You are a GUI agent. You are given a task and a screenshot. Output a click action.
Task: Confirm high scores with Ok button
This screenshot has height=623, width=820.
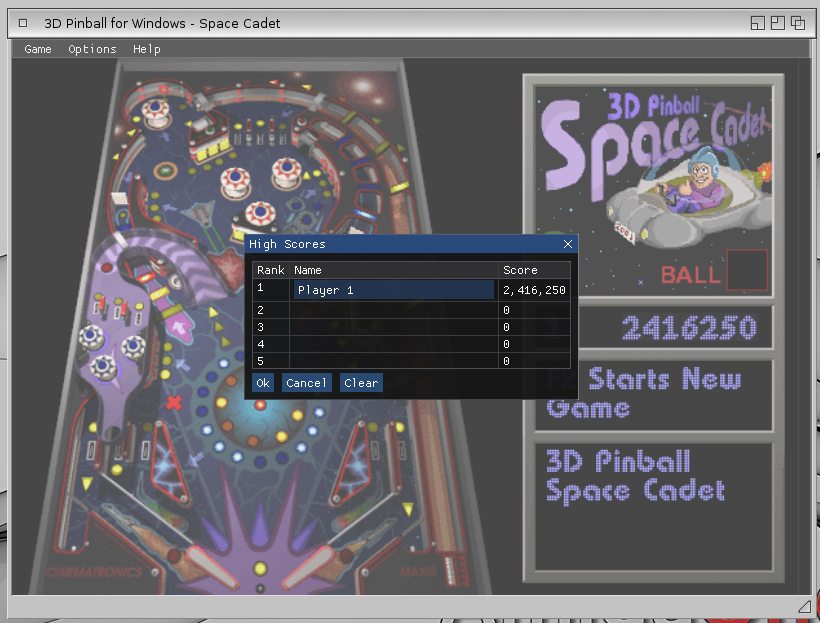[263, 383]
